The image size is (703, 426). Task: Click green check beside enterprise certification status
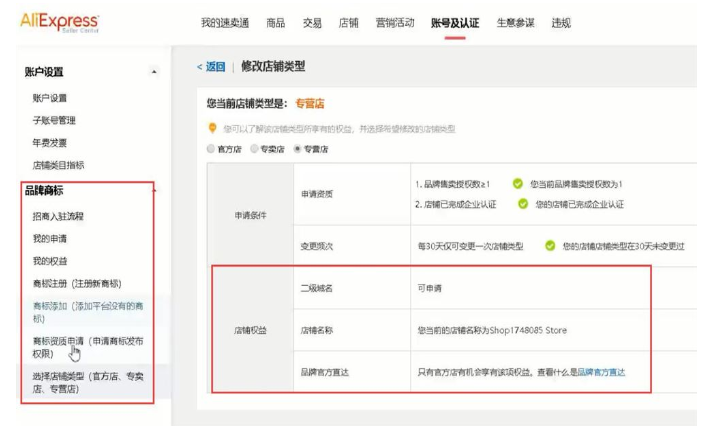point(523,204)
